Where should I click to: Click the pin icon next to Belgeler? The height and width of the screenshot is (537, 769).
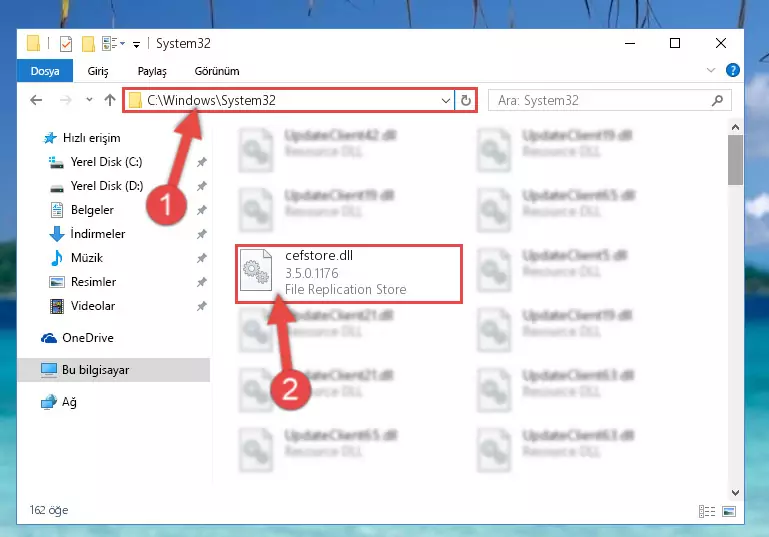202,210
